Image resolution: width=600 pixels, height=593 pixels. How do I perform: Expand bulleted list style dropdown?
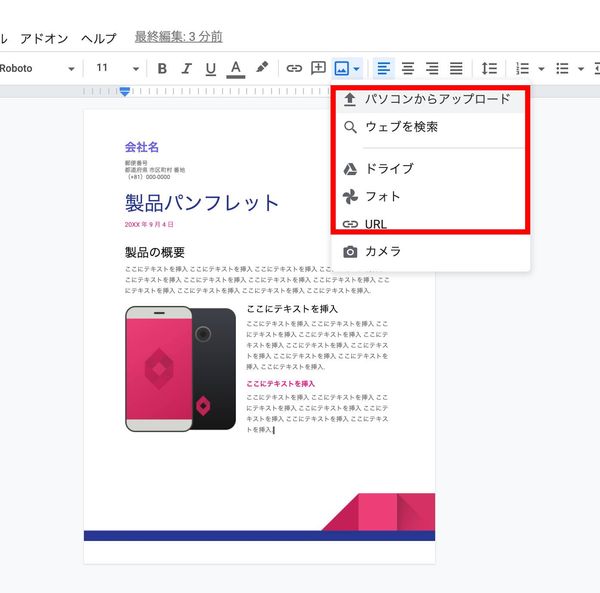pyautogui.click(x=581, y=69)
